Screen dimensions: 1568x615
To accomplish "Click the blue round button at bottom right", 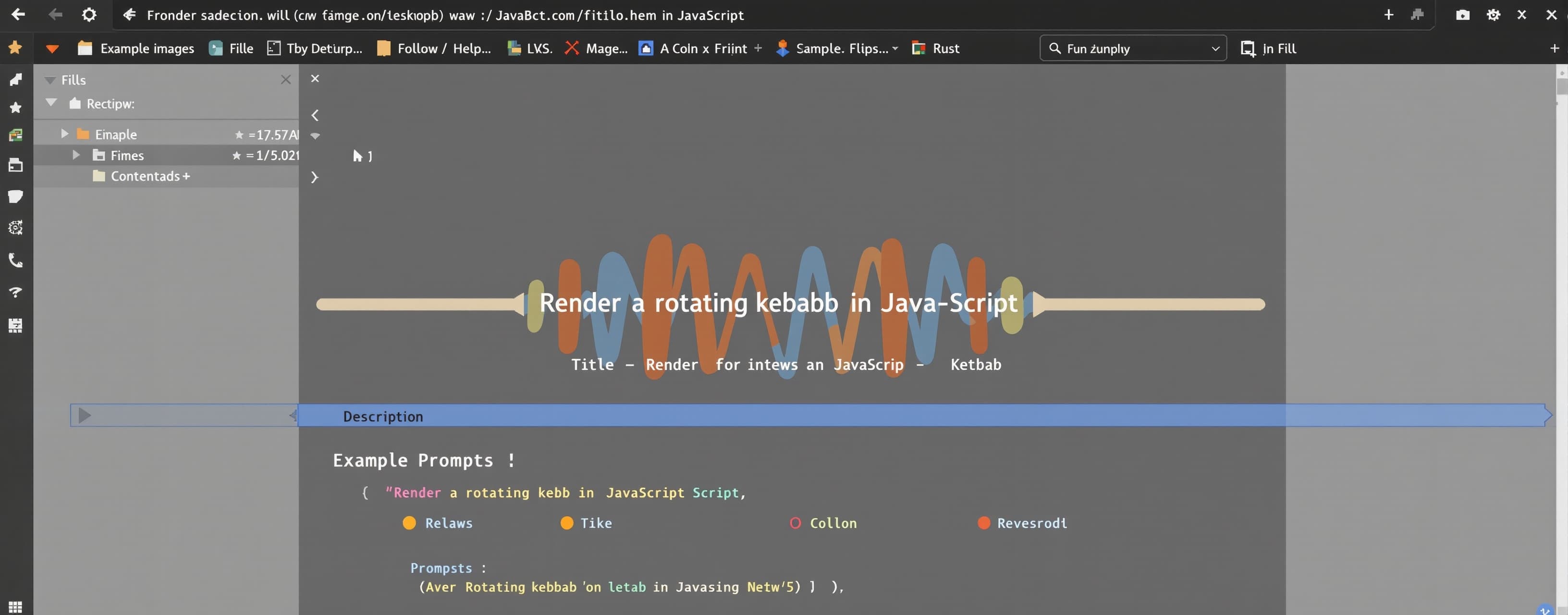I will (1545, 610).
